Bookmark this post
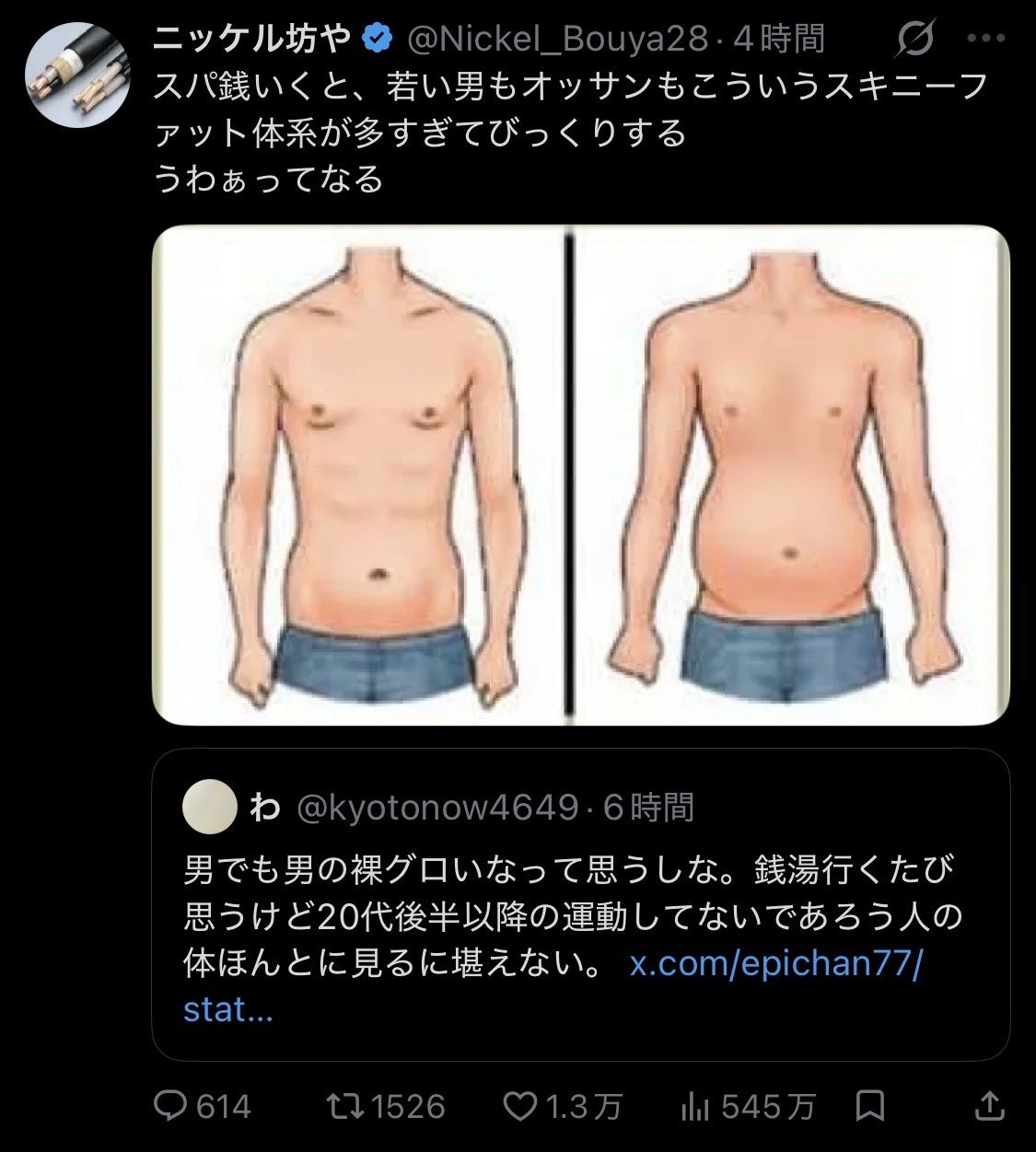 (870, 1105)
